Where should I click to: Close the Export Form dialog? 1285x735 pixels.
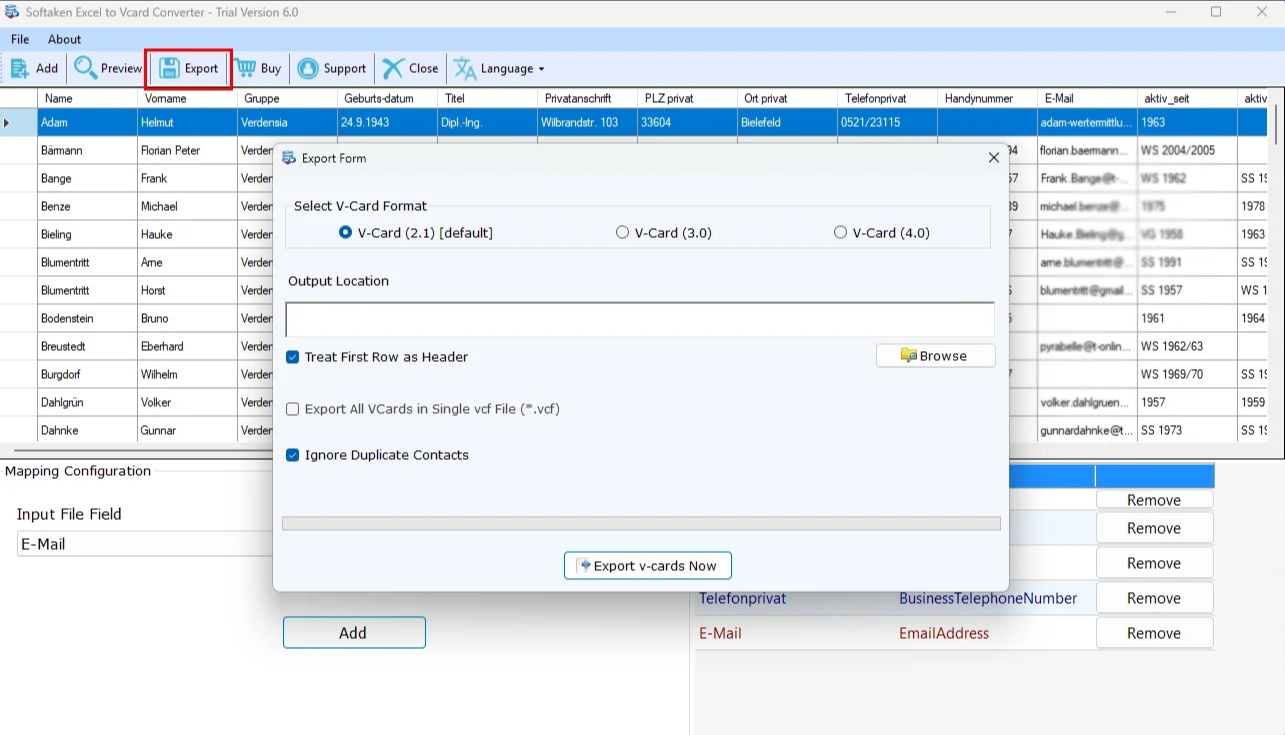(993, 158)
